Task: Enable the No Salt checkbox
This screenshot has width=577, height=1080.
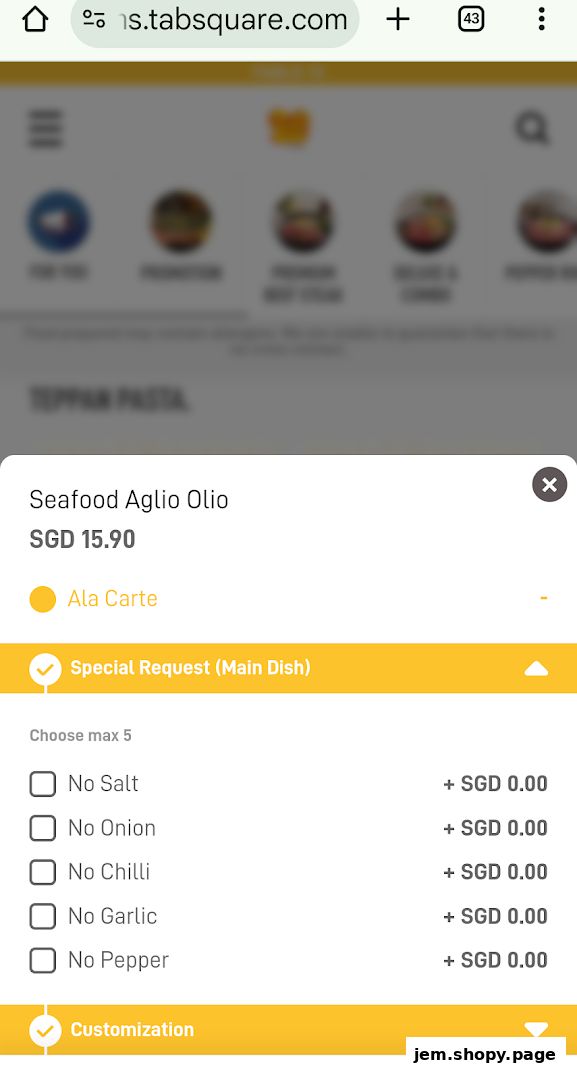Action: (42, 784)
